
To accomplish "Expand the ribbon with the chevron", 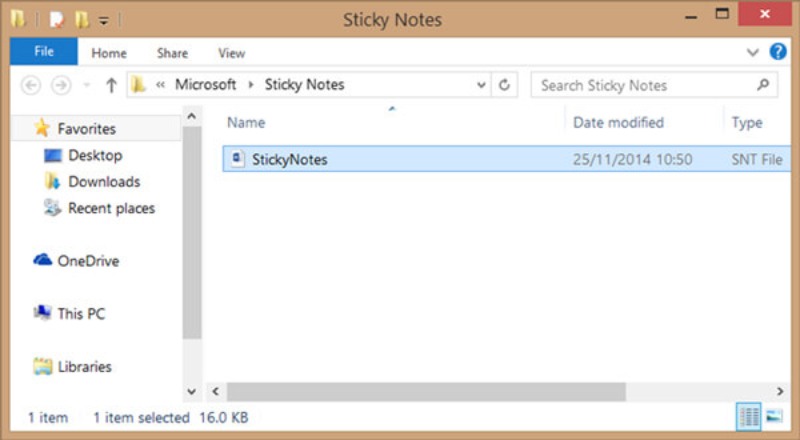I will click(753, 52).
